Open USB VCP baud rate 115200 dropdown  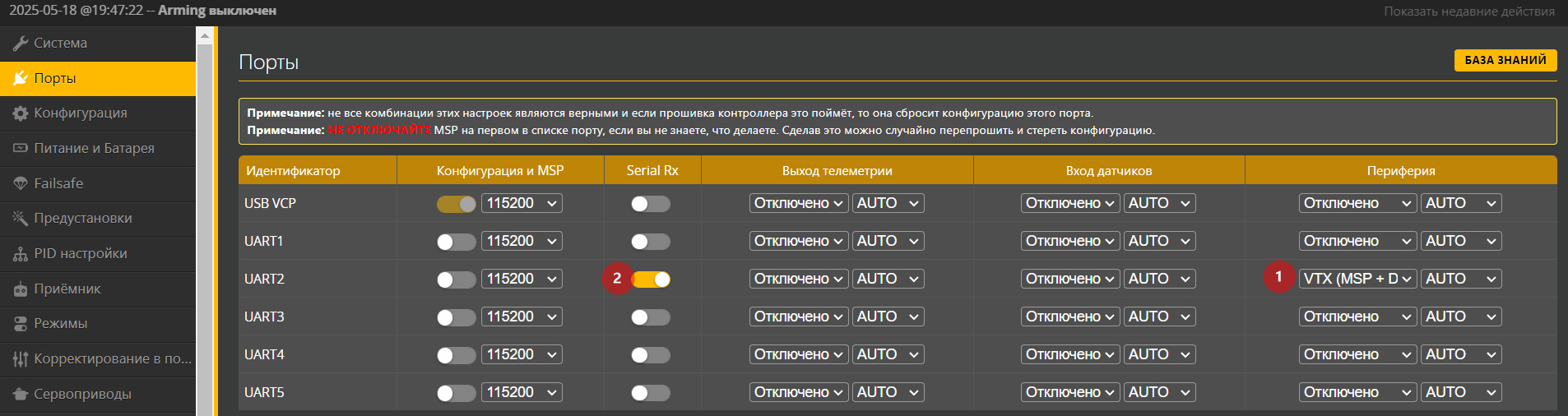pos(522,203)
